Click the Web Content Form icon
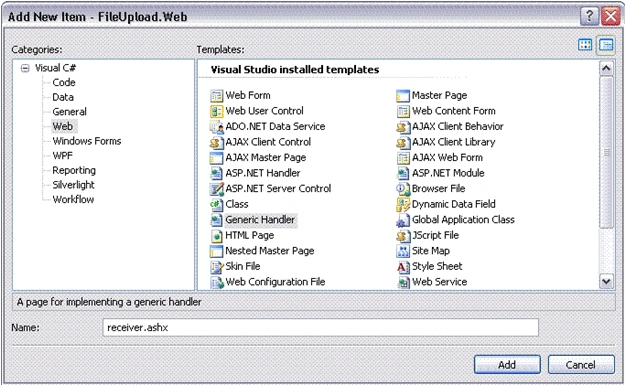 [403, 111]
